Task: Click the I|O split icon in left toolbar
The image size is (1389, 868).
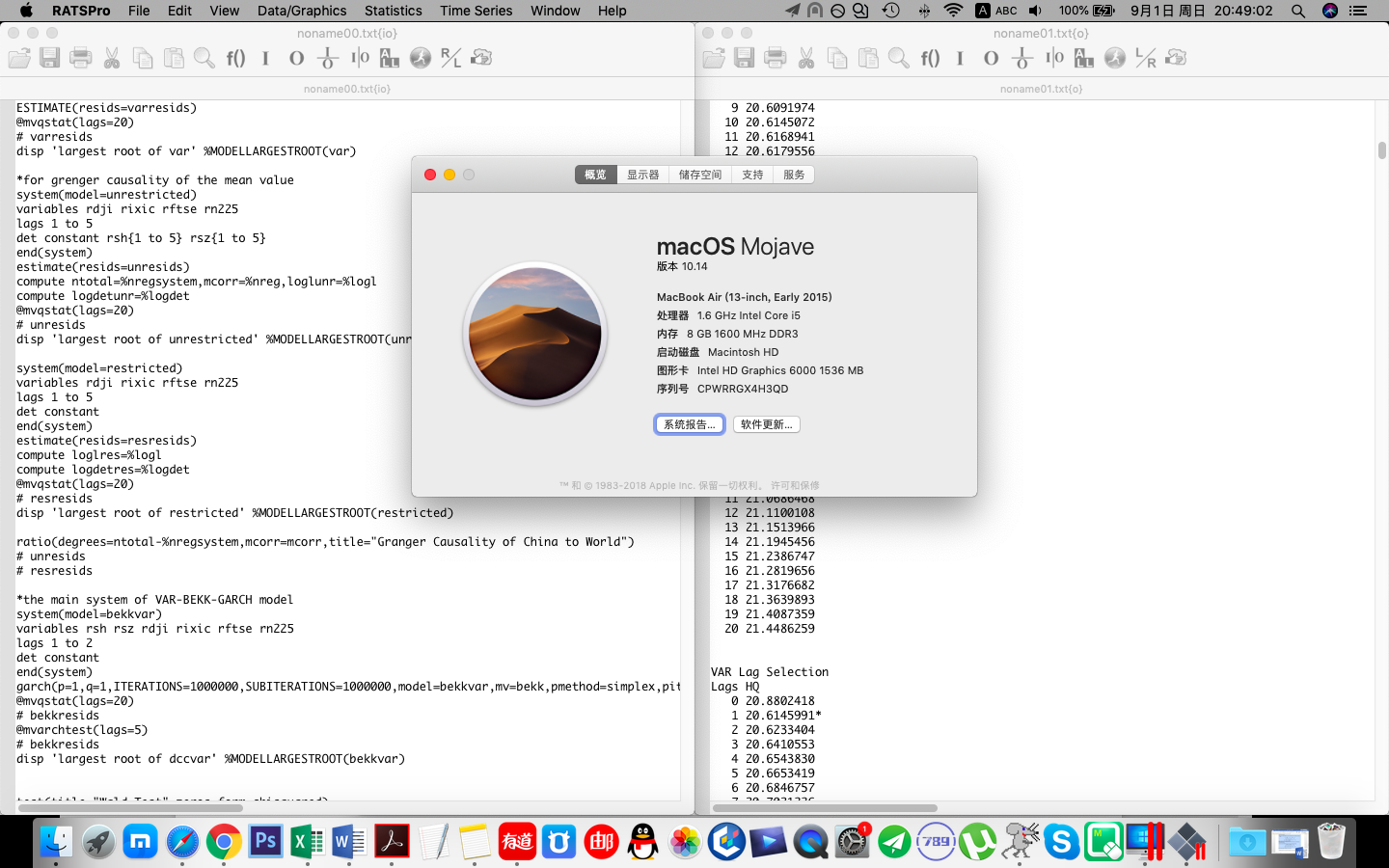Action: (360, 58)
